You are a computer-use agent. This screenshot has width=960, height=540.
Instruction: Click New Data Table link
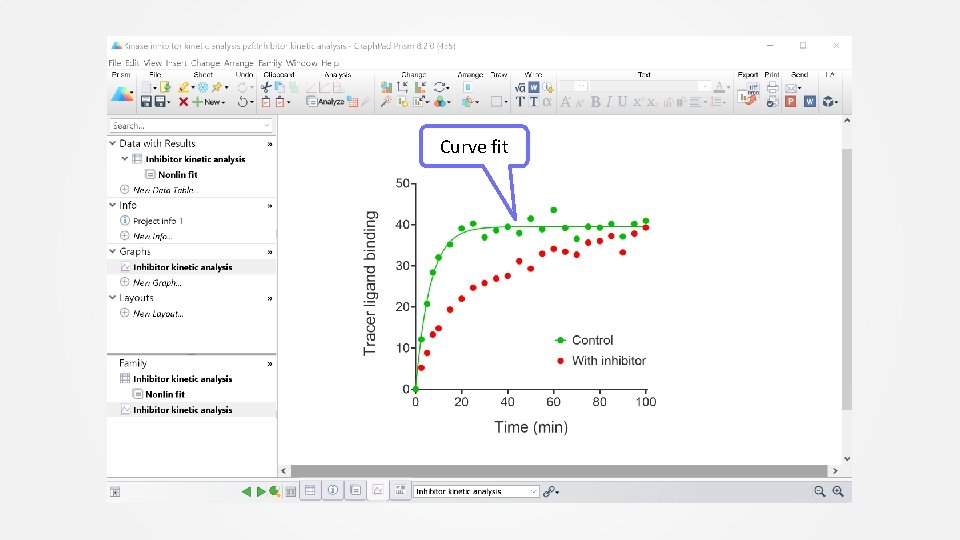point(163,190)
